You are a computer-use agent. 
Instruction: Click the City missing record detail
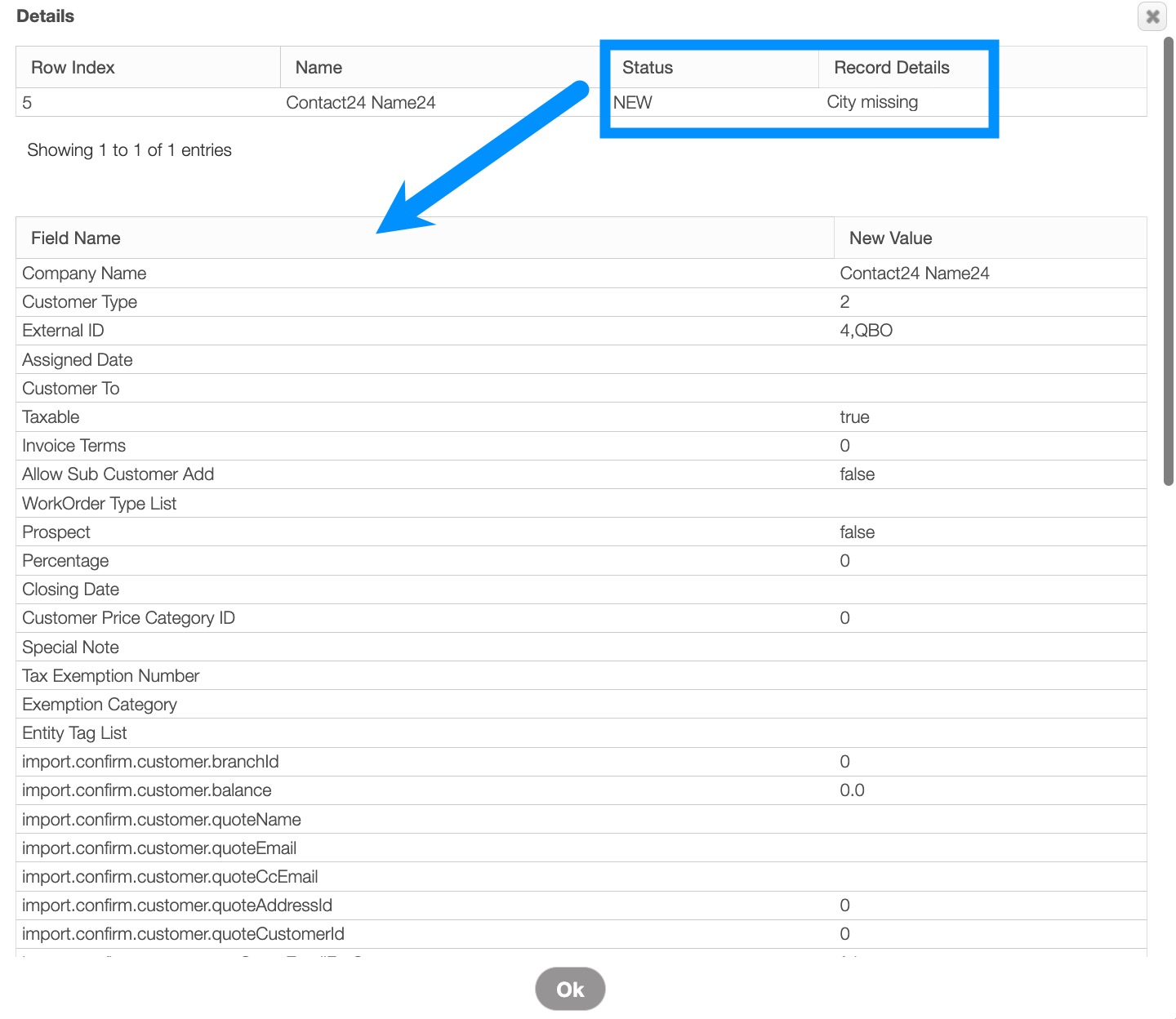click(872, 102)
